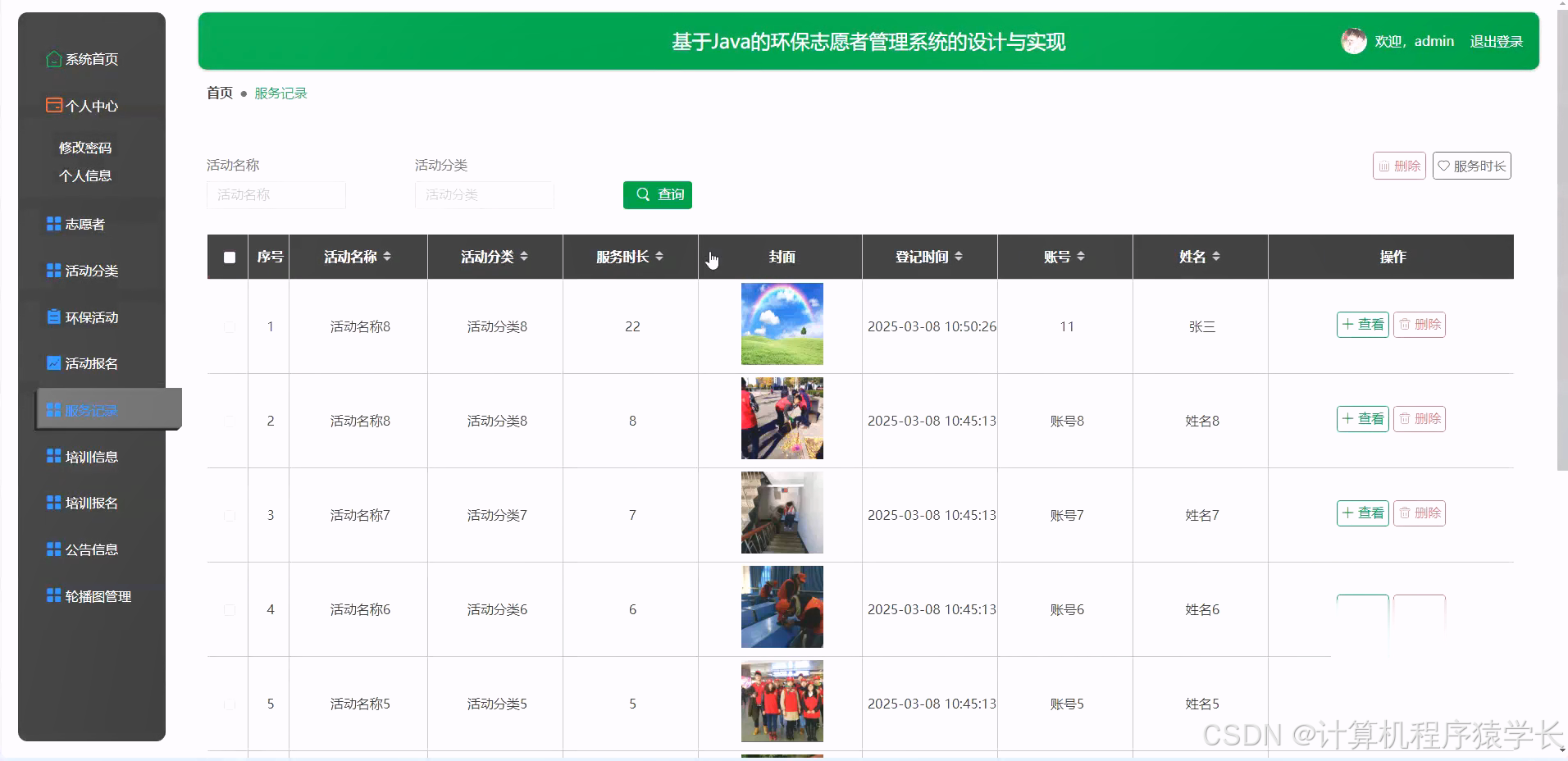The image size is (1568, 761).
Task: Sort the 活动名称 column
Action: coord(357,257)
